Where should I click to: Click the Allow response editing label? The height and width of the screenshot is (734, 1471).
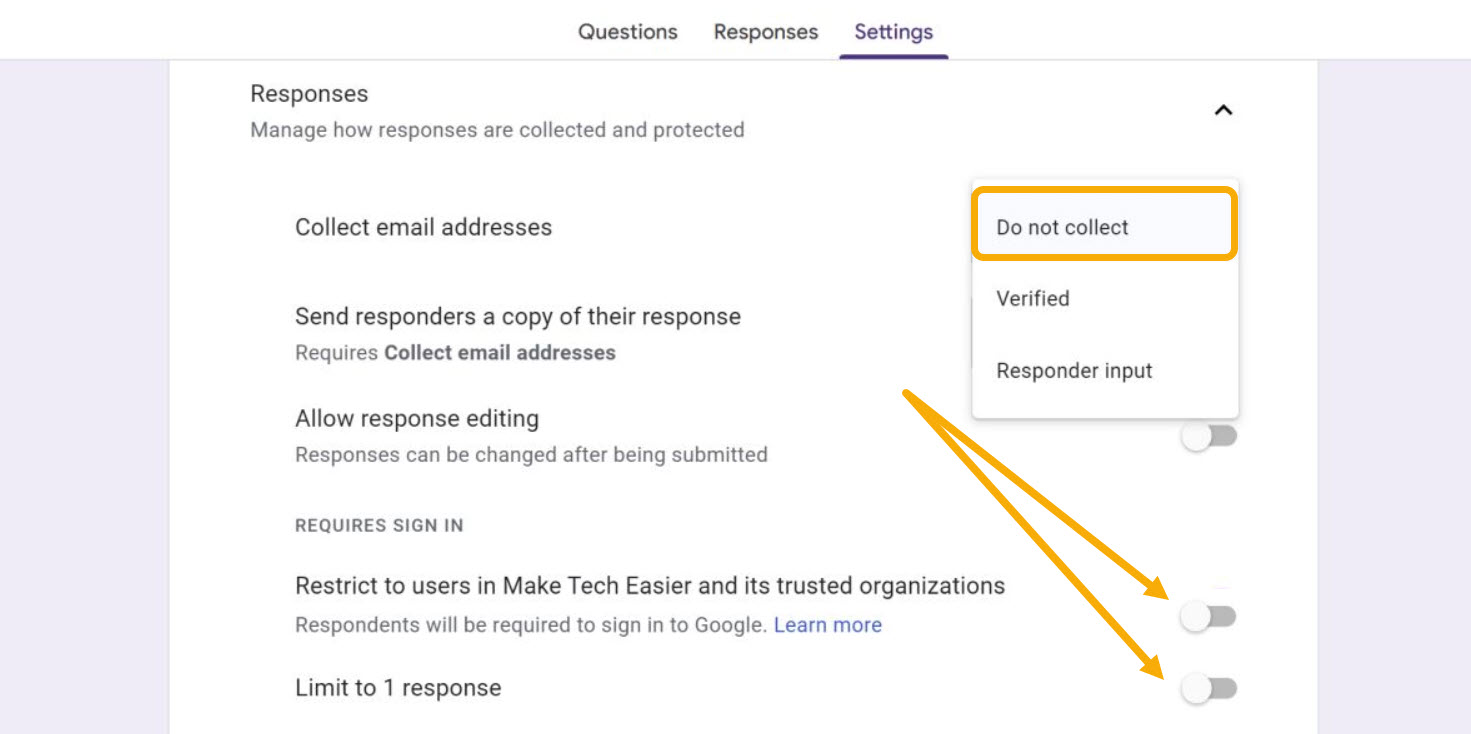417,418
